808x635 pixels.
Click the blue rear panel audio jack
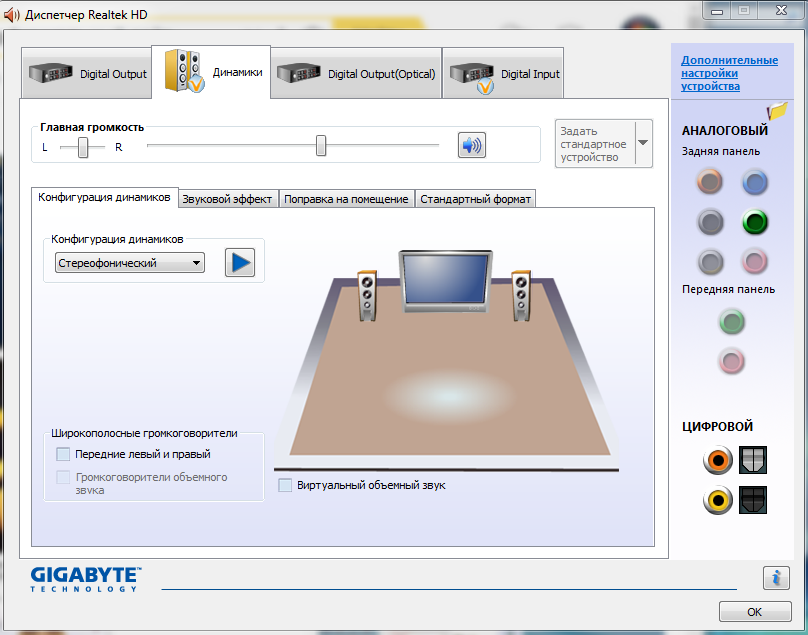click(755, 182)
